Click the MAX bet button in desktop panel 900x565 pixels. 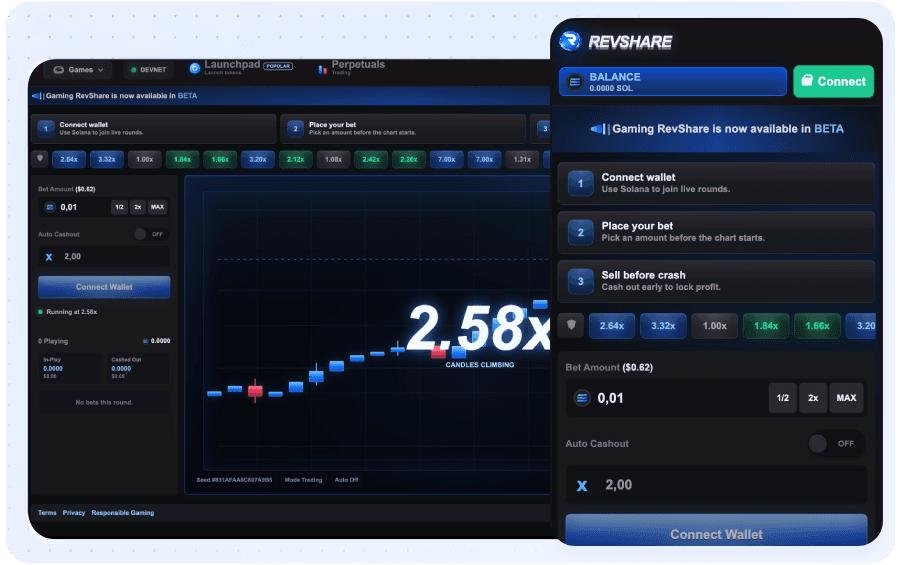pos(157,207)
